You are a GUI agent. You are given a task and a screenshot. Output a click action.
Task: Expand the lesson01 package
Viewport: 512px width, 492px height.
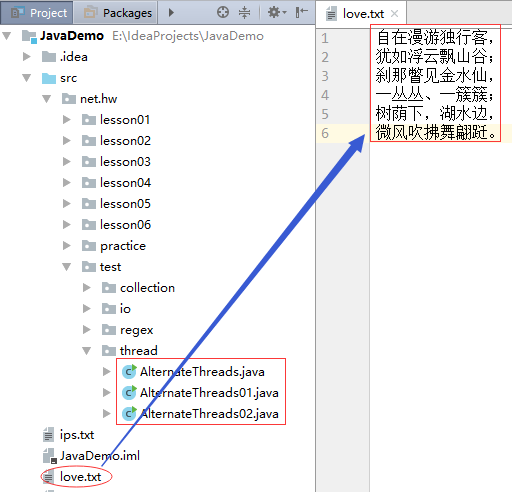(x=67, y=120)
